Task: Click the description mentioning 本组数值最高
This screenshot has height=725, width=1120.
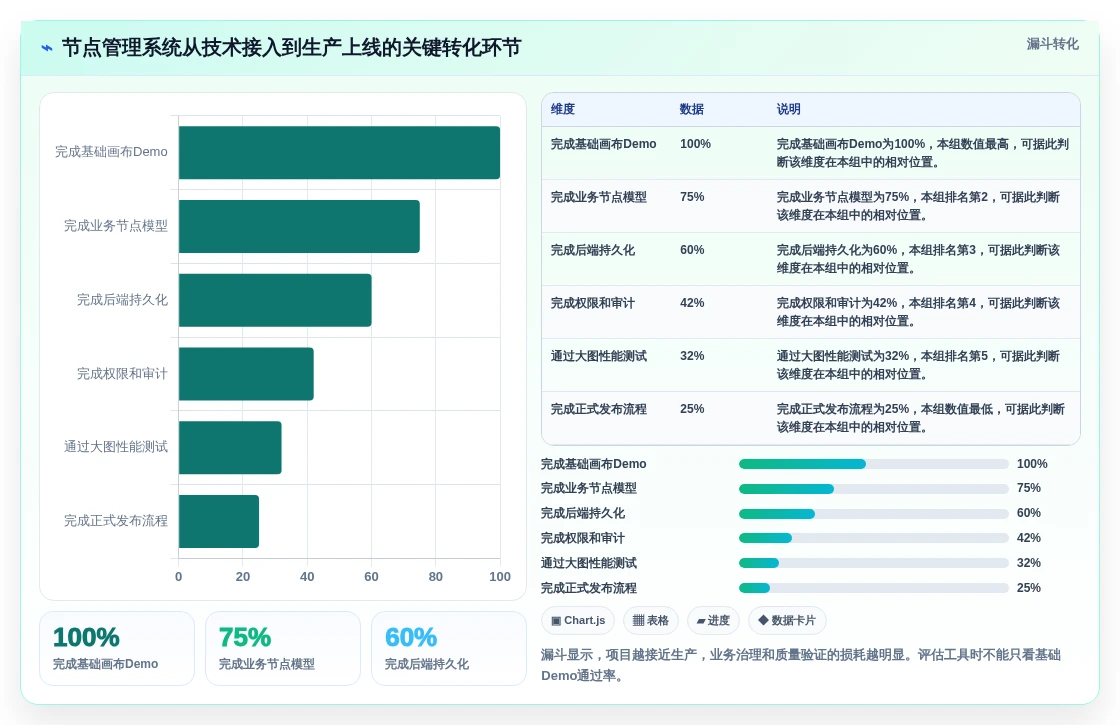Action: pyautogui.click(x=923, y=153)
